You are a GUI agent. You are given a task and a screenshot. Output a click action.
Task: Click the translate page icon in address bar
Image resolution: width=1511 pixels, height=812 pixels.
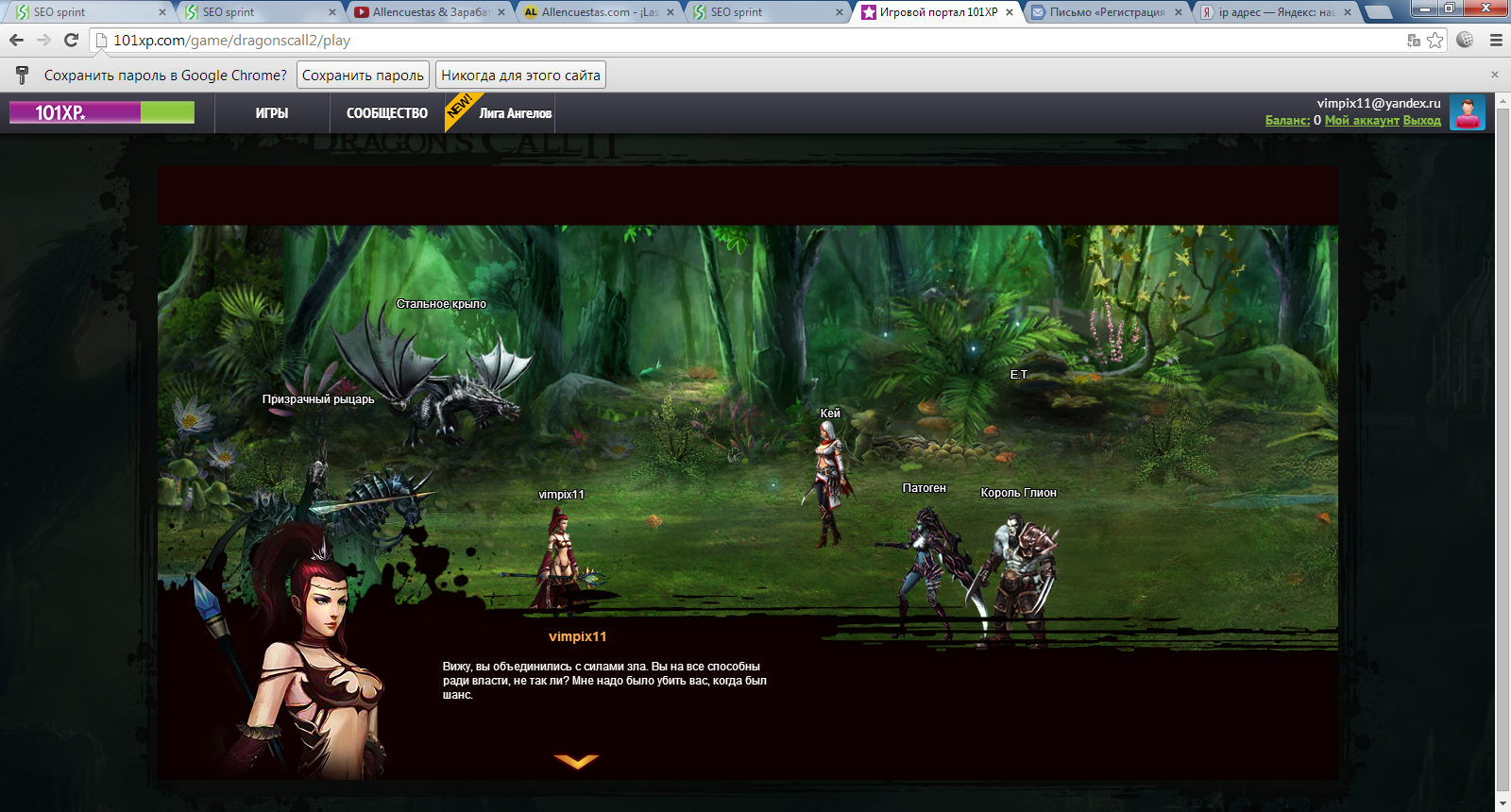point(1414,40)
